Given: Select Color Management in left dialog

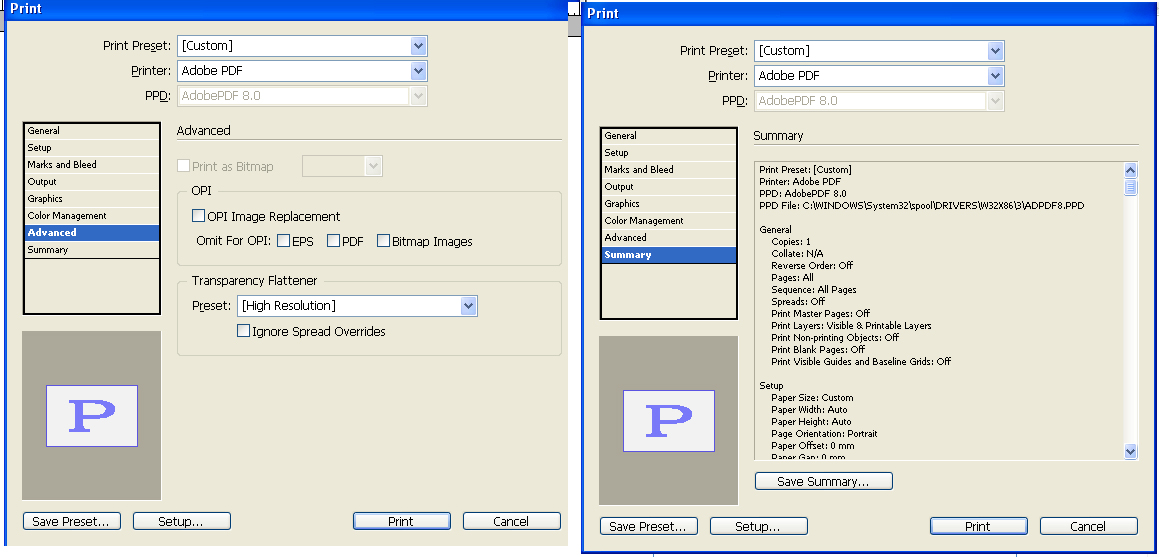Looking at the screenshot, I should (92, 216).
